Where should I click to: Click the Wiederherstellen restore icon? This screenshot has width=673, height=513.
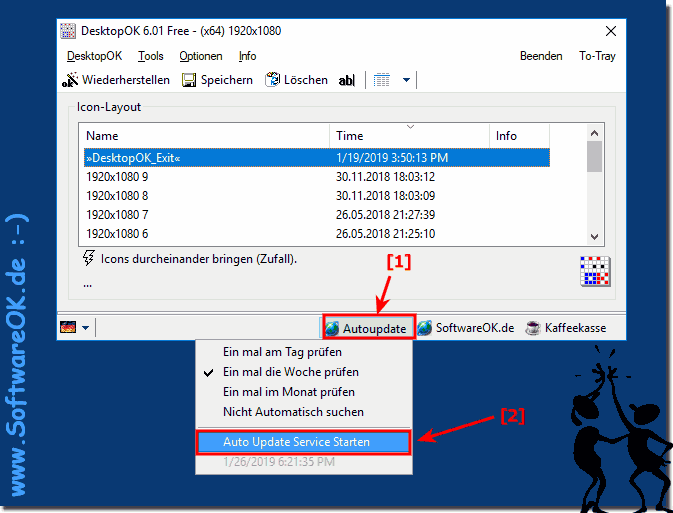coord(70,80)
